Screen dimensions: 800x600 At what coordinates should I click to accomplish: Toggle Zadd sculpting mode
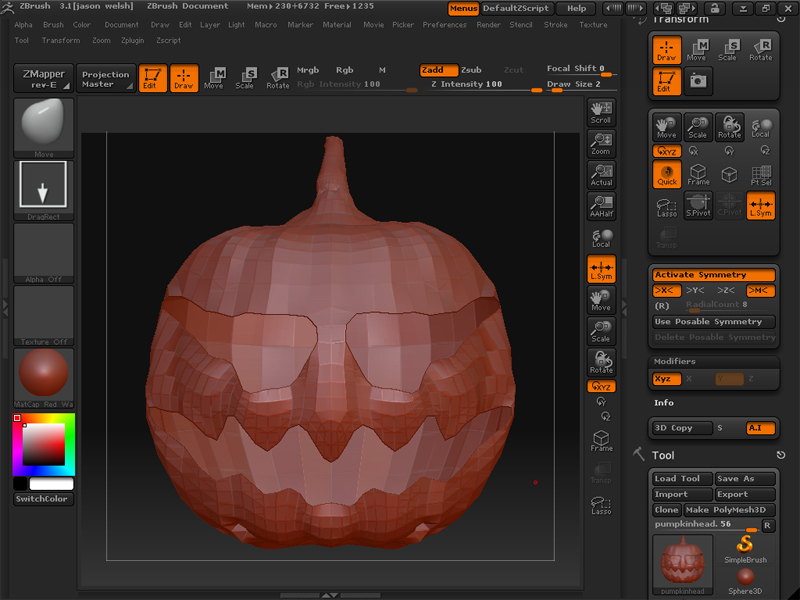[438, 70]
